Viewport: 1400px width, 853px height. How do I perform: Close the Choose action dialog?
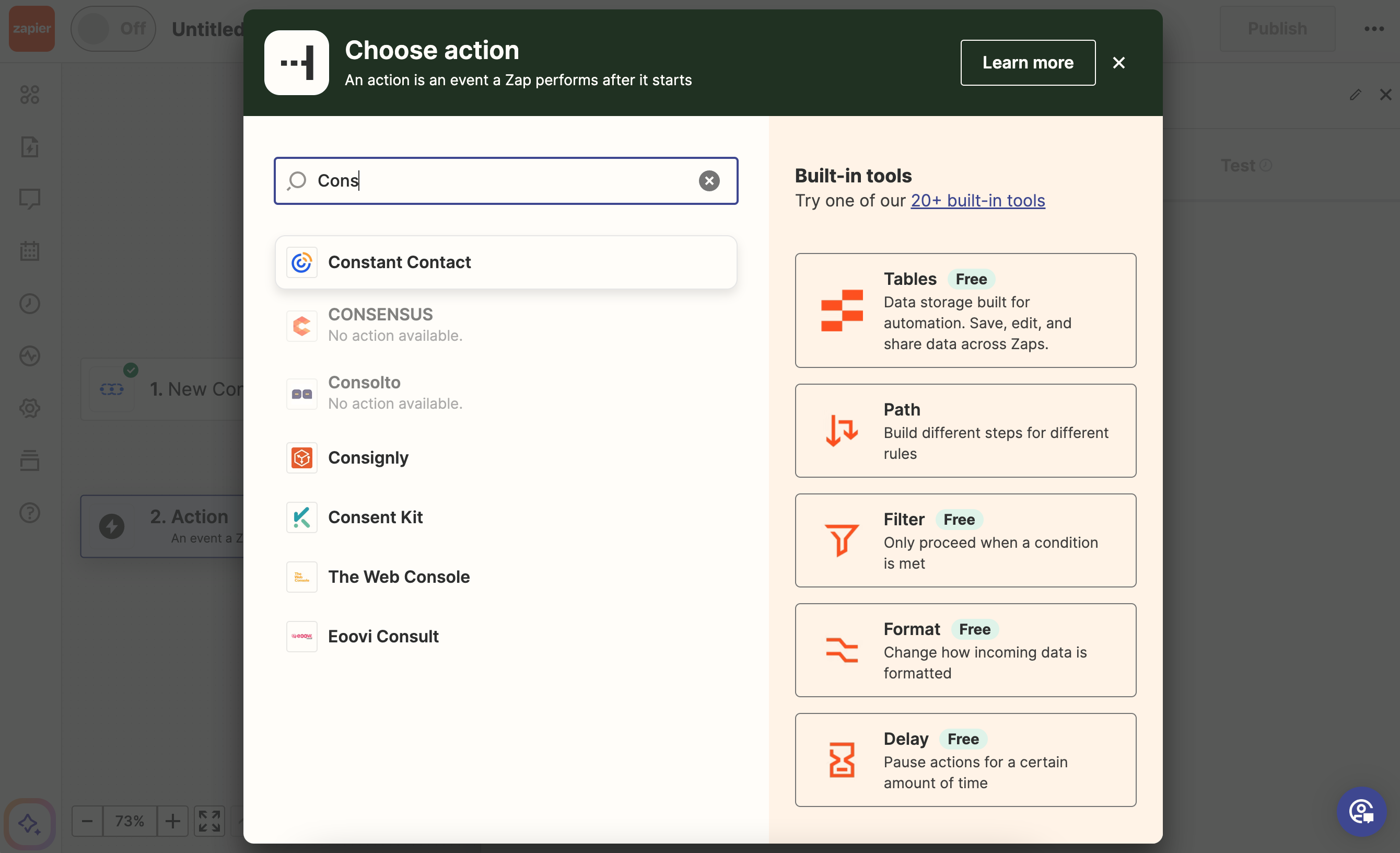(1118, 63)
